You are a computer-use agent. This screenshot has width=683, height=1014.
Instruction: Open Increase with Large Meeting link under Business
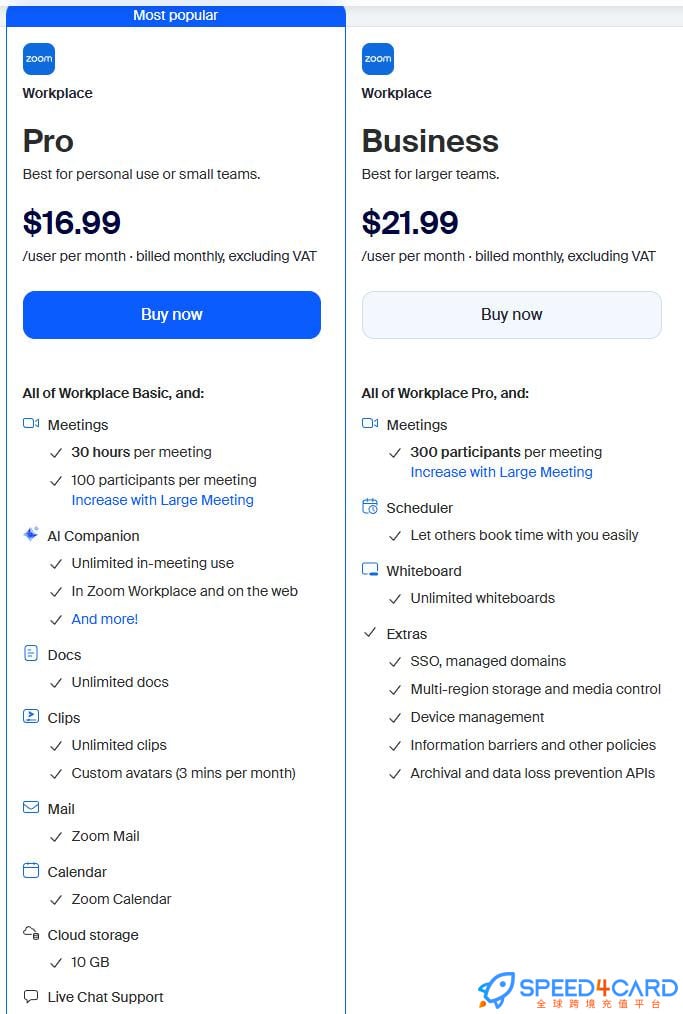point(501,472)
